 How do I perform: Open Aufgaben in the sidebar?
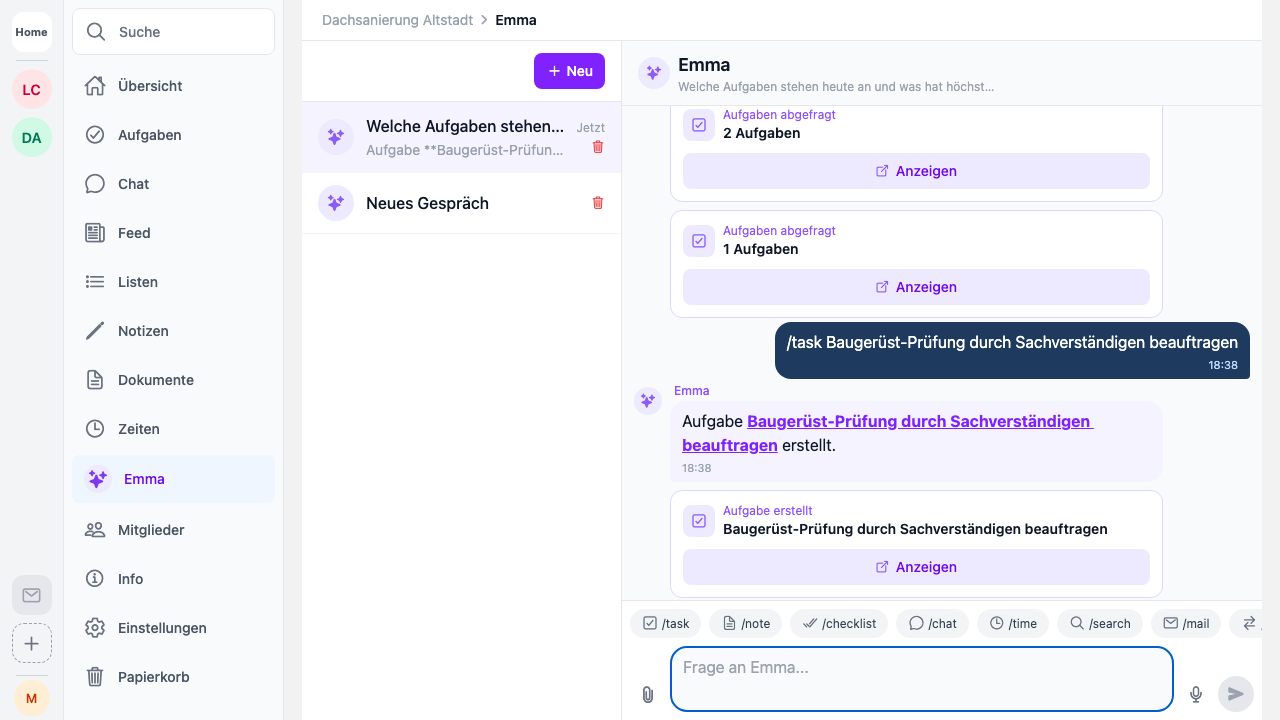click(149, 135)
